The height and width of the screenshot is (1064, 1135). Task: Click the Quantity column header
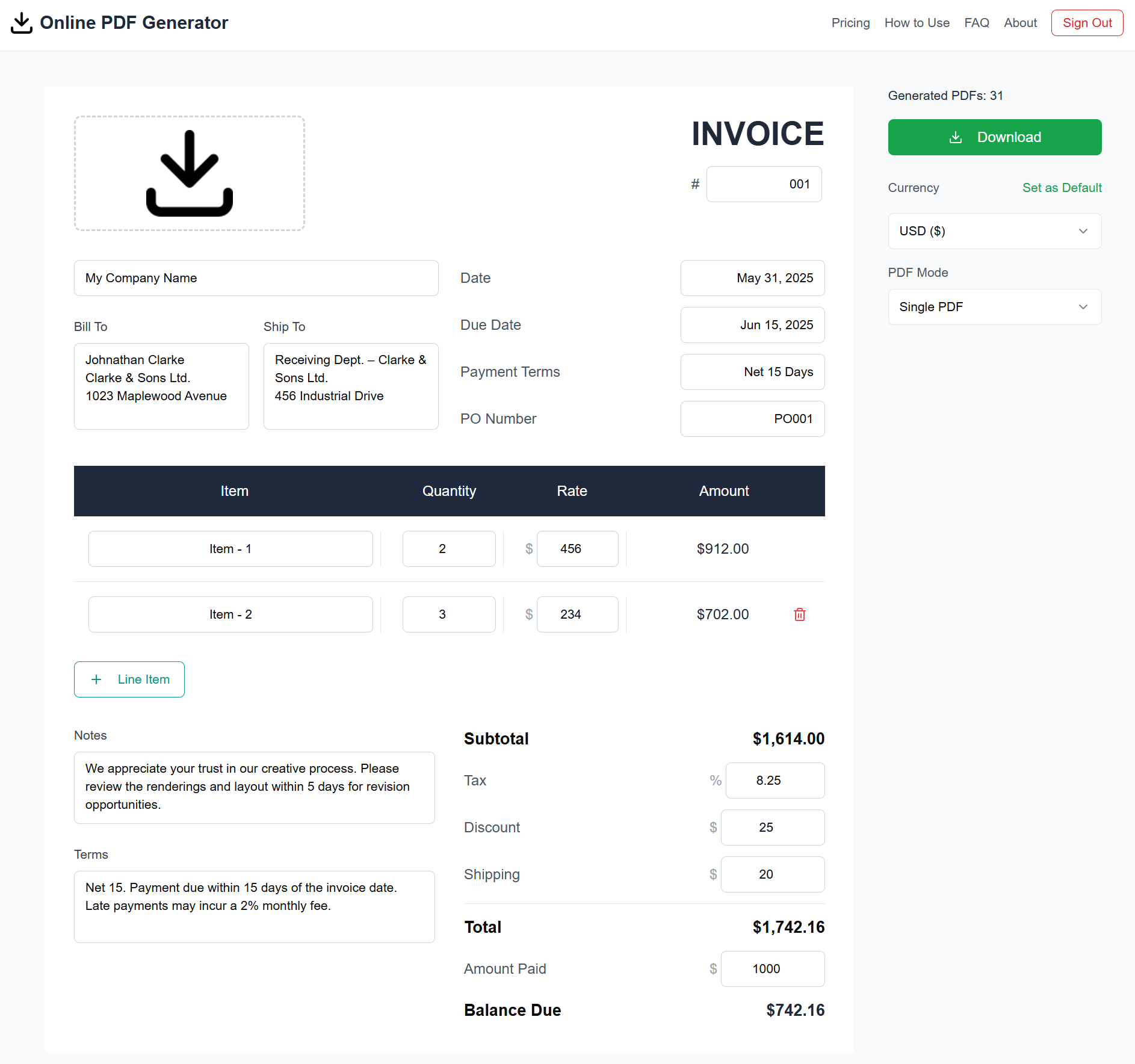(449, 491)
